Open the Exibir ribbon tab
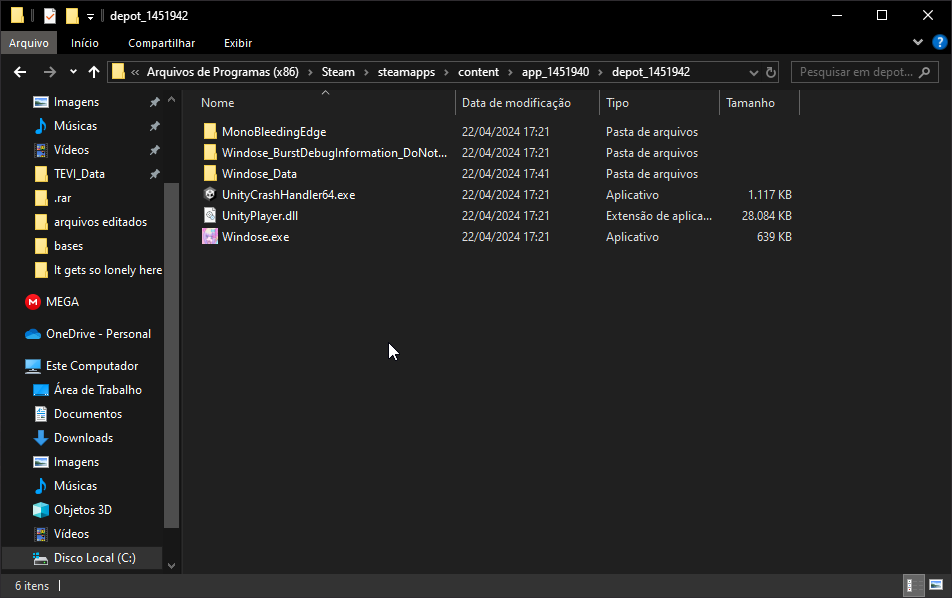This screenshot has height=598, width=952. (x=238, y=43)
